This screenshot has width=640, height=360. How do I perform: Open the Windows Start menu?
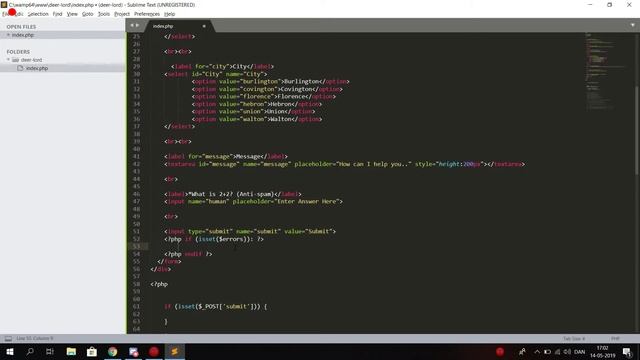click(x=10, y=351)
